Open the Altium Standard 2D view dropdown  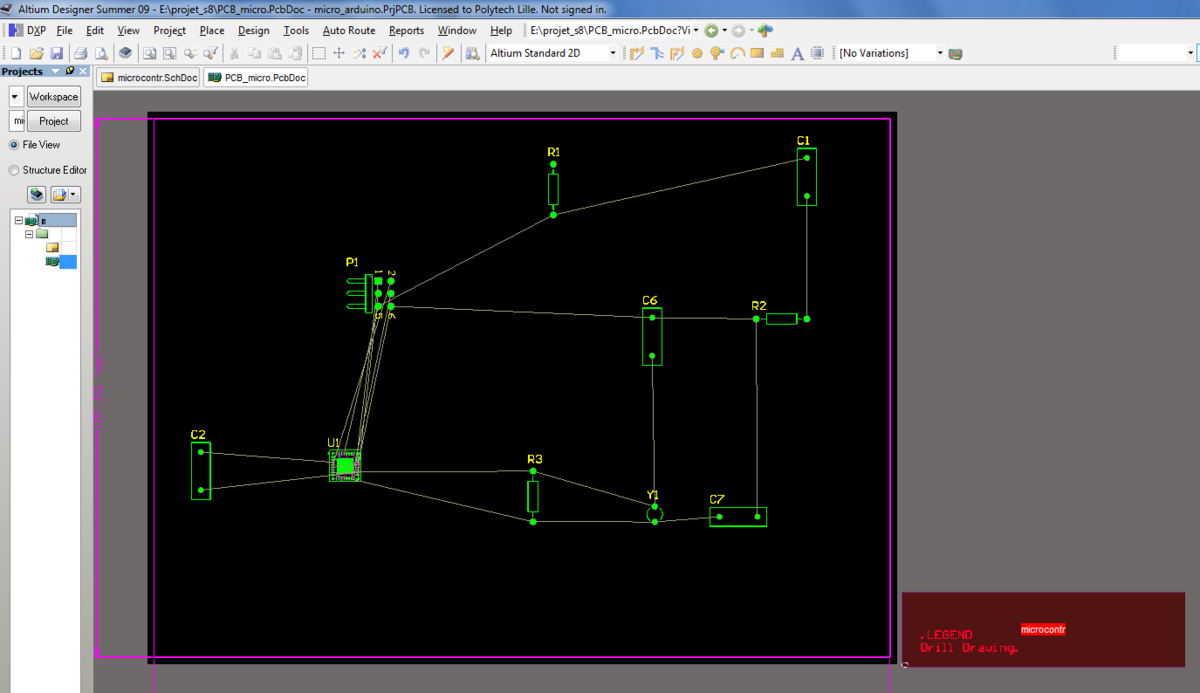(x=612, y=53)
